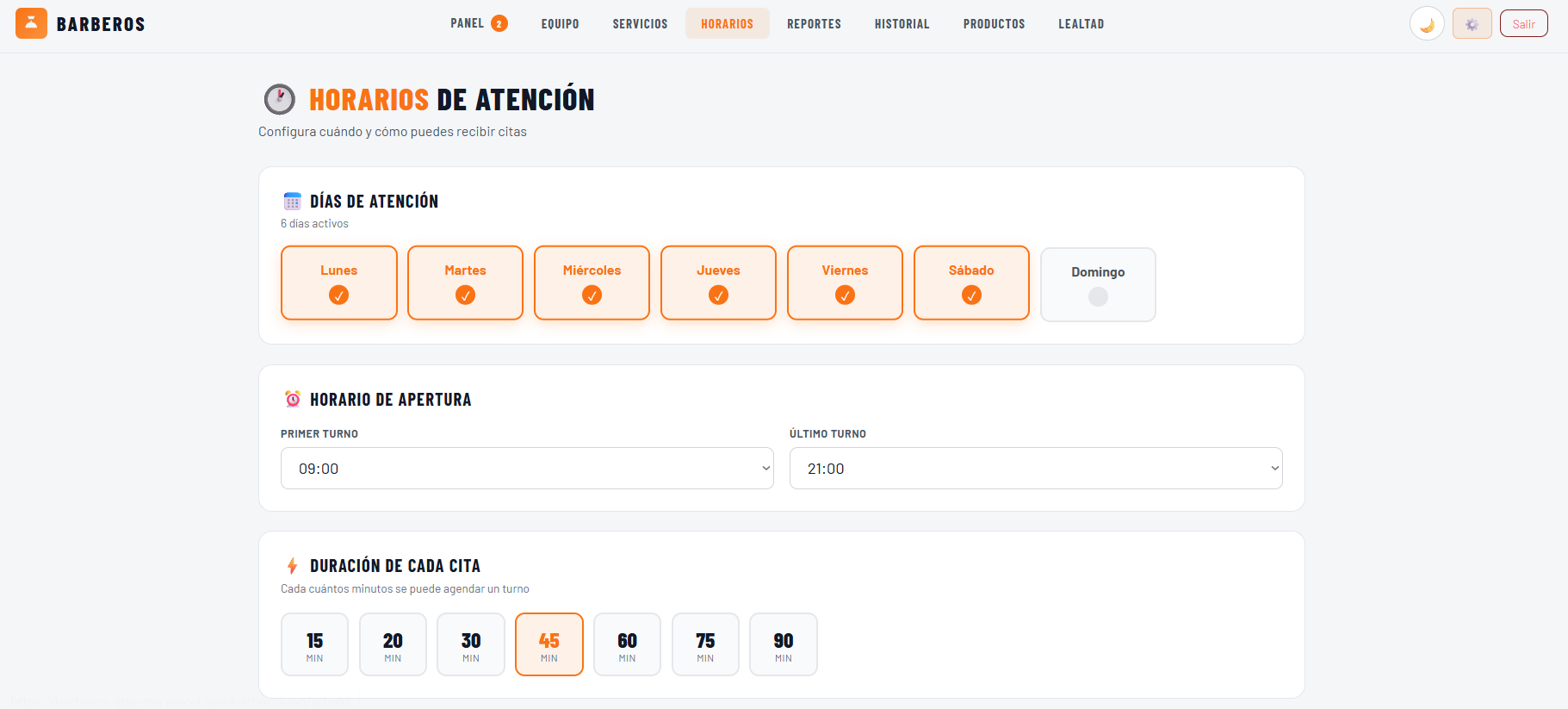Open settings with the gear icon button
This screenshot has width=1568, height=709.
click(x=1472, y=24)
